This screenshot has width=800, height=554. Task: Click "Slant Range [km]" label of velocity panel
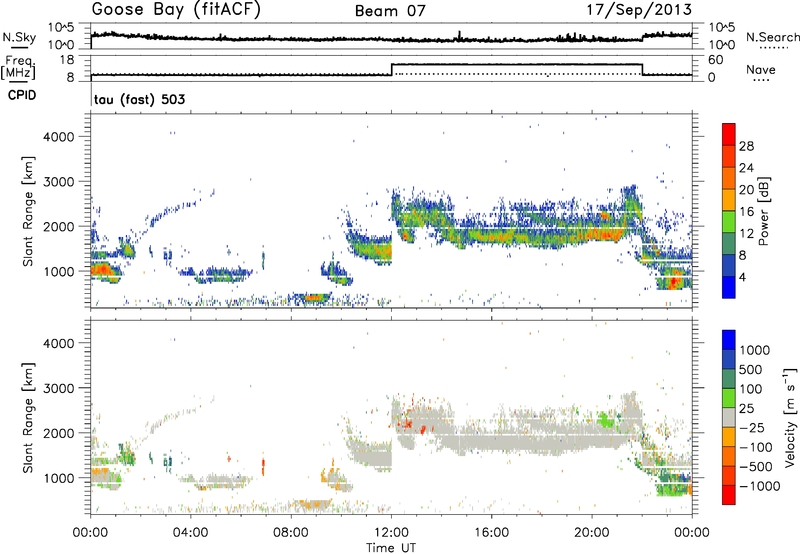pyautogui.click(x=28, y=417)
